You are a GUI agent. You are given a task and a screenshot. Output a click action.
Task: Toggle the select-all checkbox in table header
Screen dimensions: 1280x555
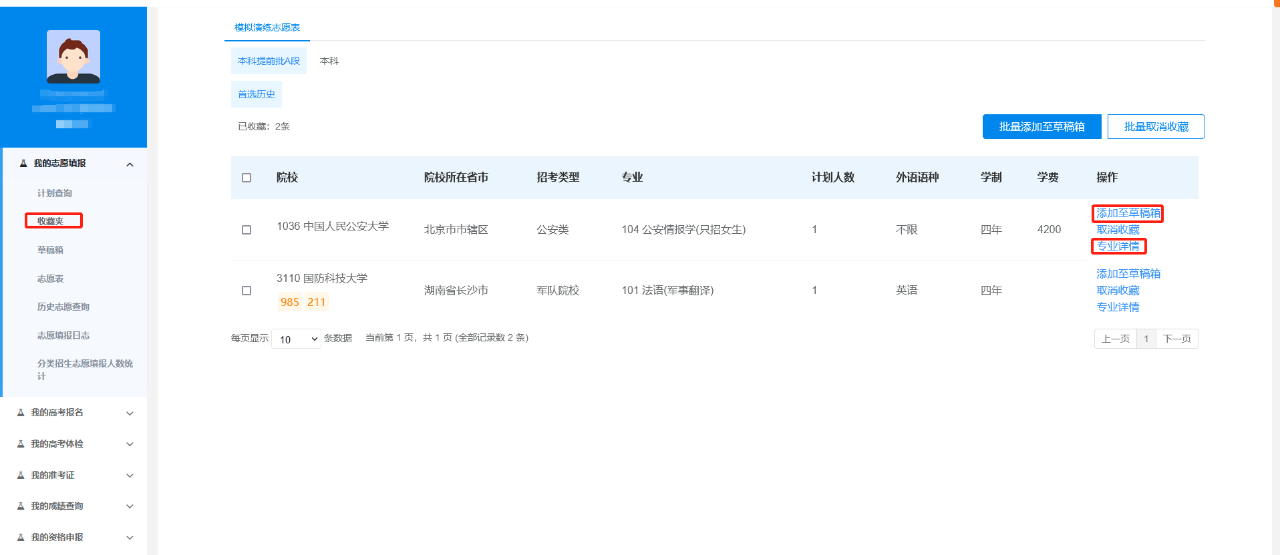tap(247, 178)
